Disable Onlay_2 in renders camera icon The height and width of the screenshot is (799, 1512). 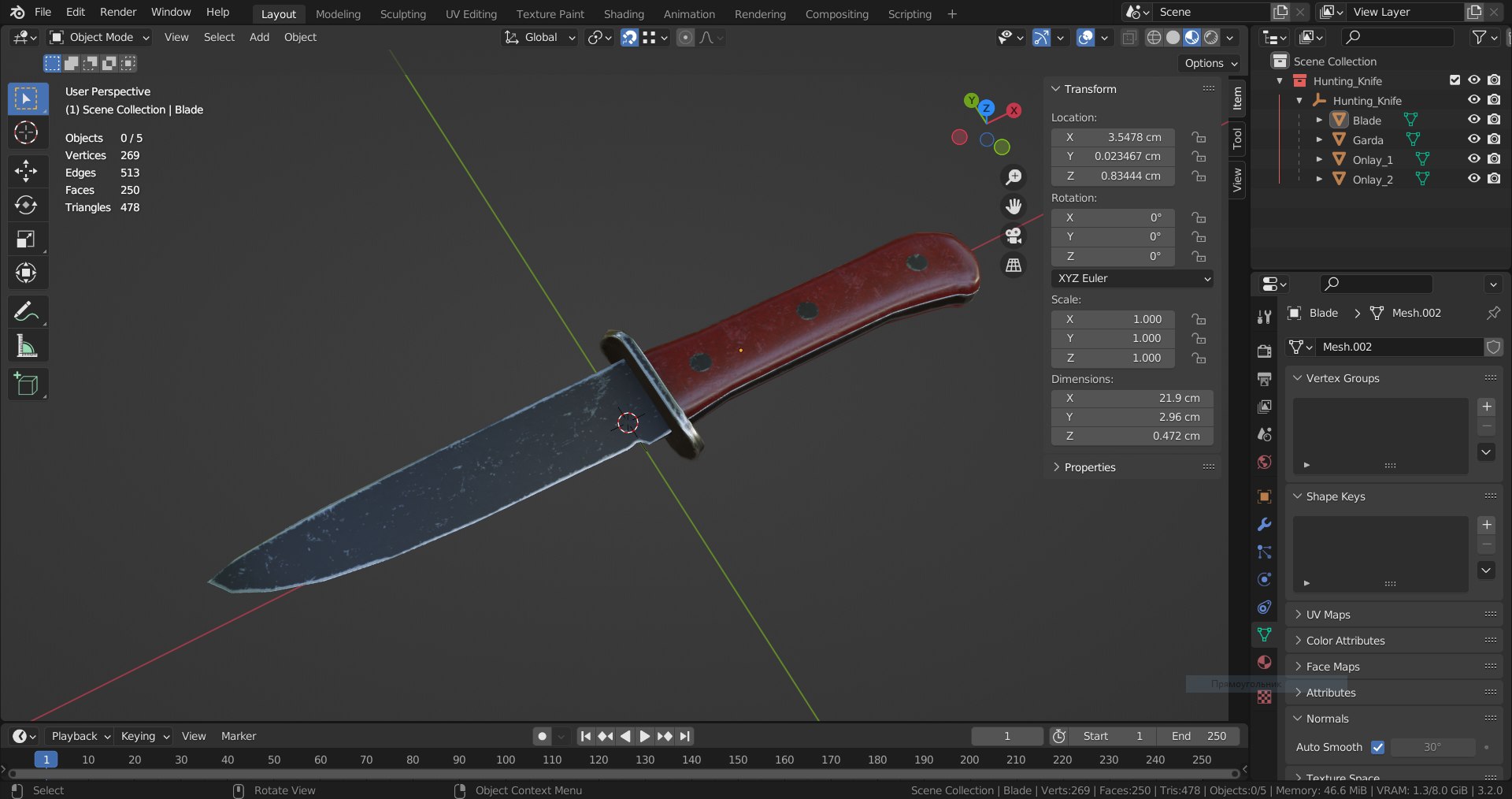[1494, 179]
